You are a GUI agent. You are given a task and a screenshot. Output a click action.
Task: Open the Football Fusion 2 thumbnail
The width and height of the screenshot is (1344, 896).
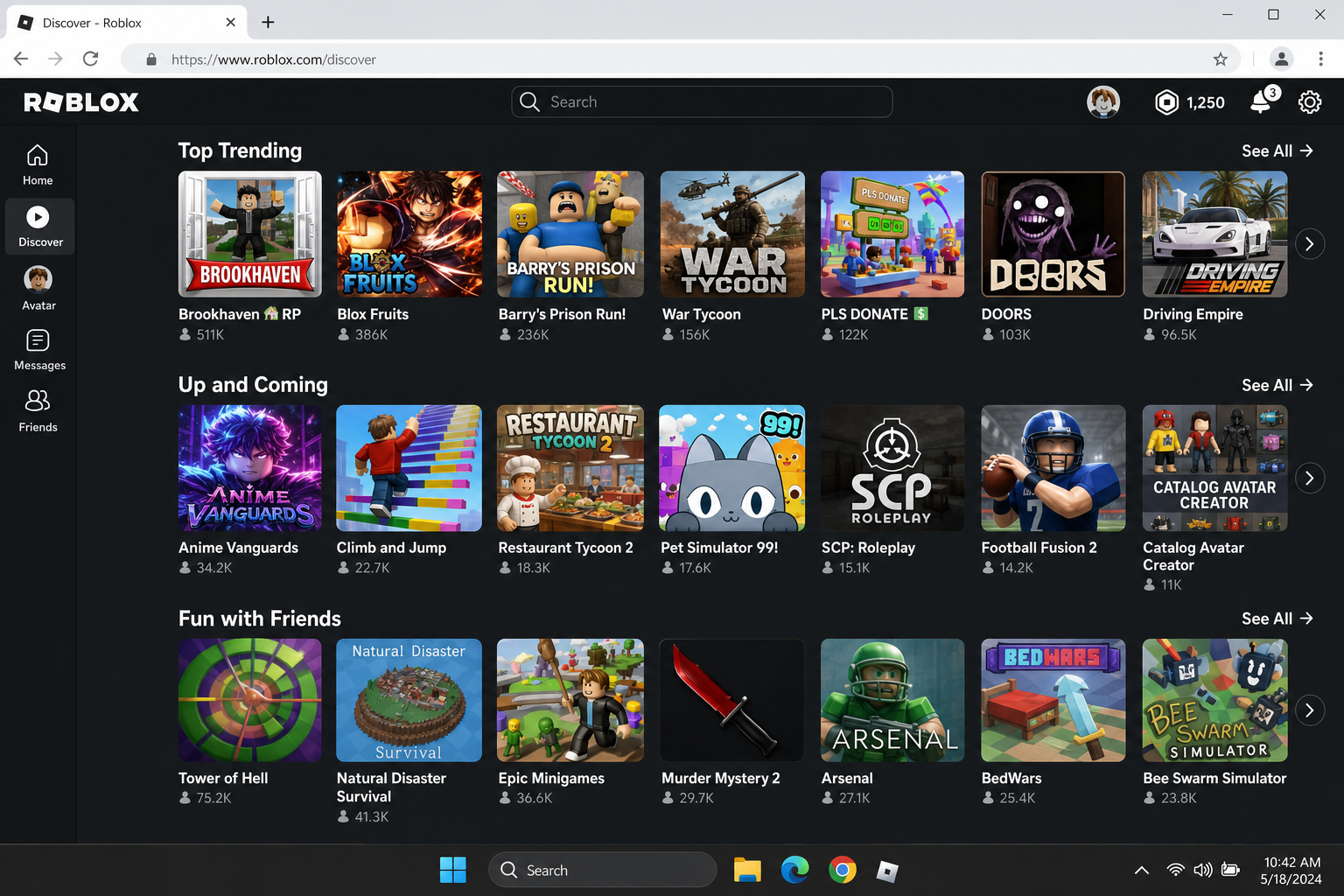click(x=1053, y=468)
